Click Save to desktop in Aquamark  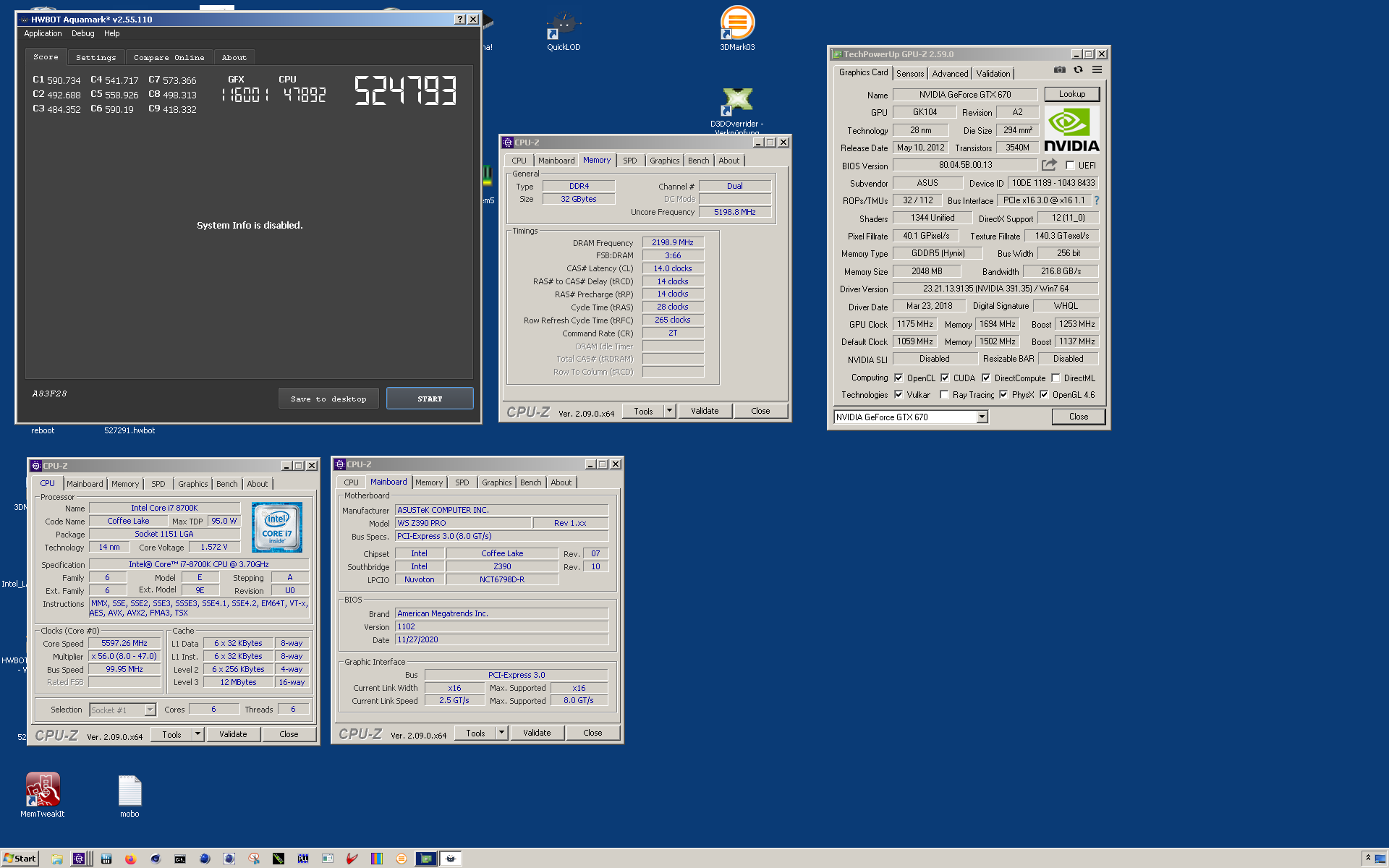tap(328, 399)
